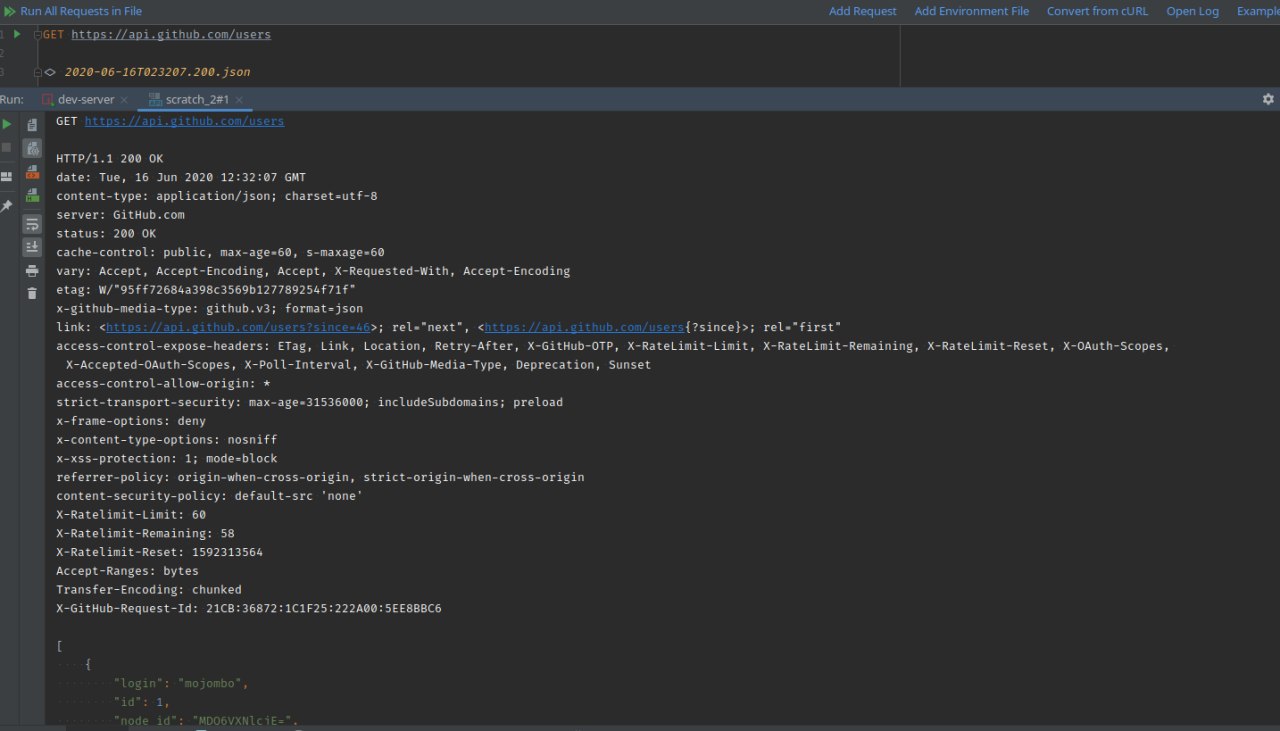Clear output using trash can icon
The image size is (1280, 731).
point(32,293)
